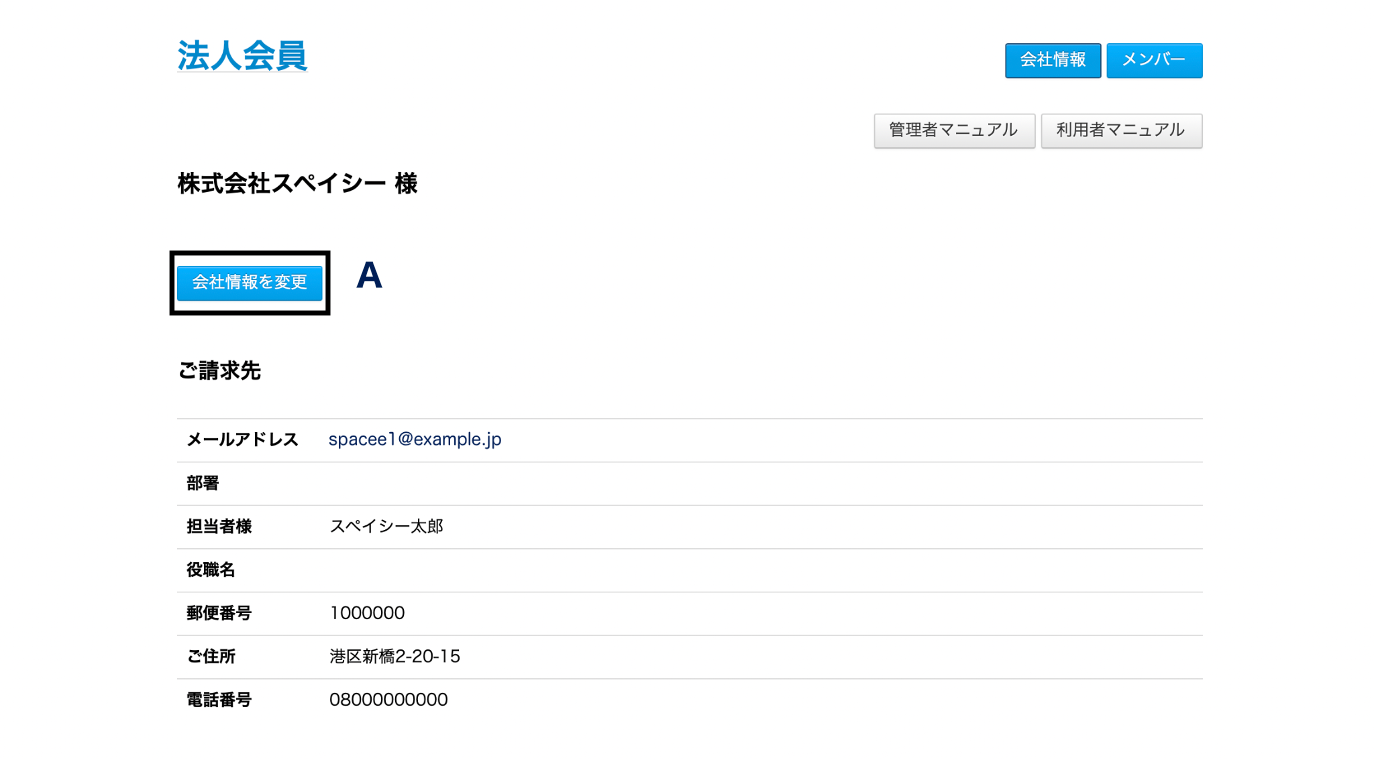Viewport: 1374px width, 760px height.
Task: Open the 会社情報 tab
Action: 1052,60
